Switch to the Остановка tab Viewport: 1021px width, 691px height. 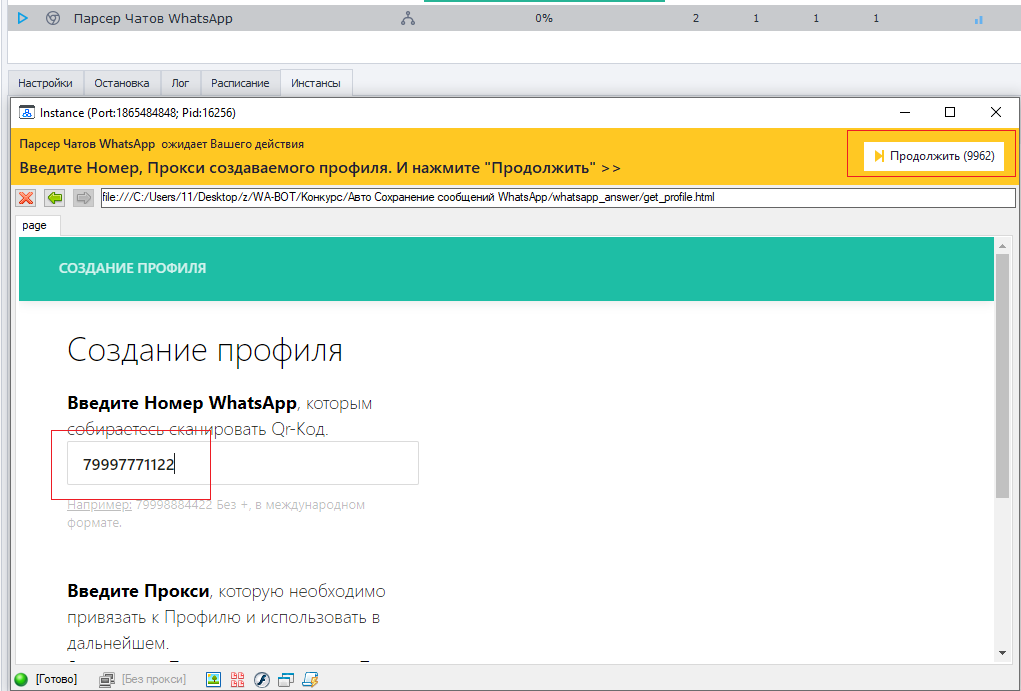click(121, 83)
